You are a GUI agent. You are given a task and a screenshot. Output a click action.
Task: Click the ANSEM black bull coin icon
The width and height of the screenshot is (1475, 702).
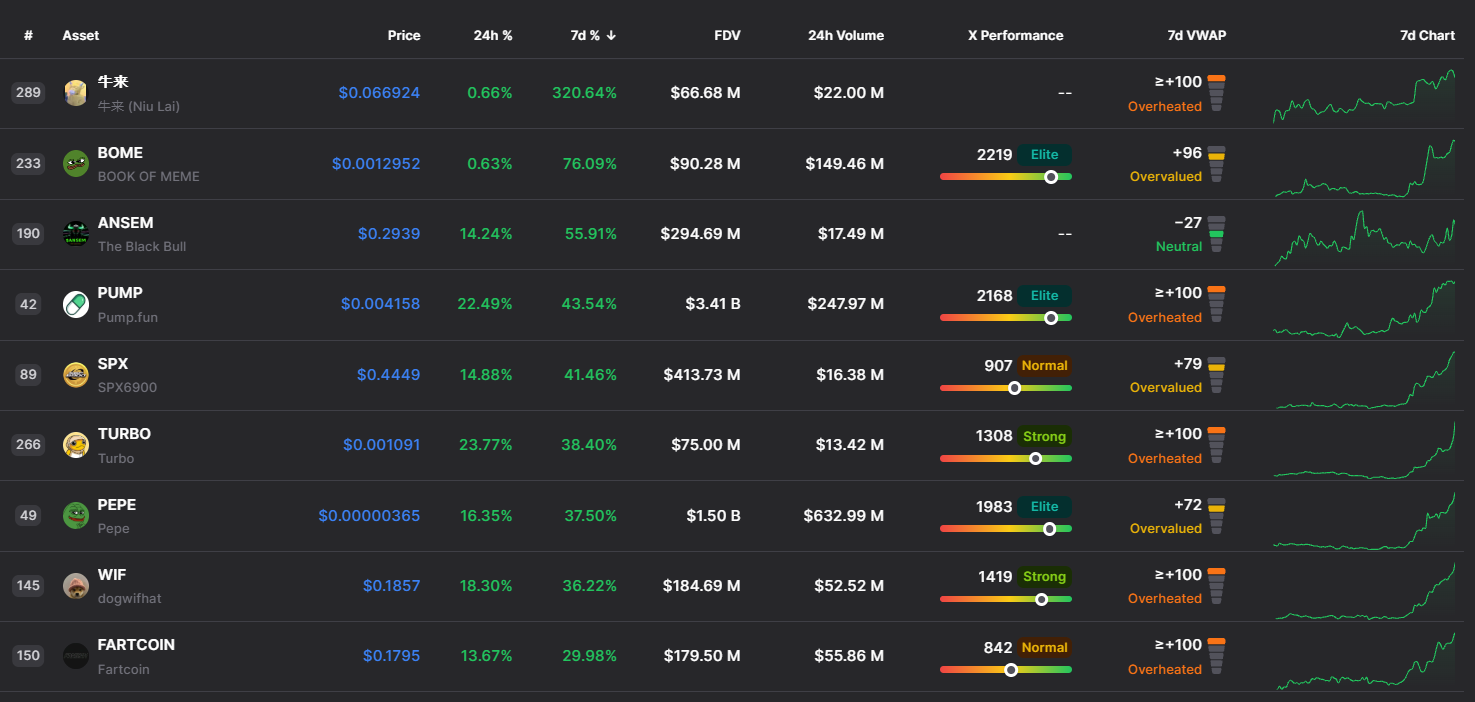(76, 234)
